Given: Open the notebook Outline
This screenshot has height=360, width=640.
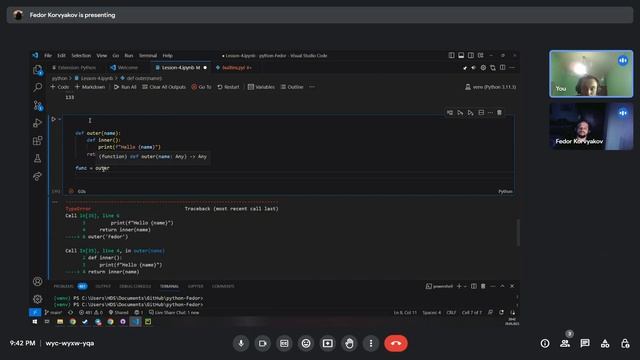Looking at the screenshot, I should point(292,87).
